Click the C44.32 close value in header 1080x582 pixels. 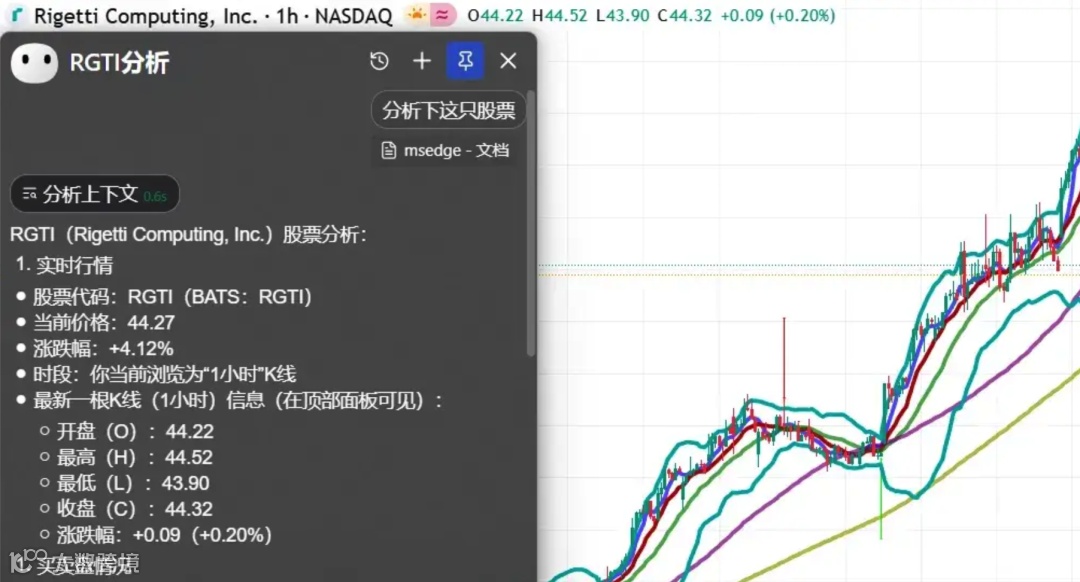[x=684, y=15]
